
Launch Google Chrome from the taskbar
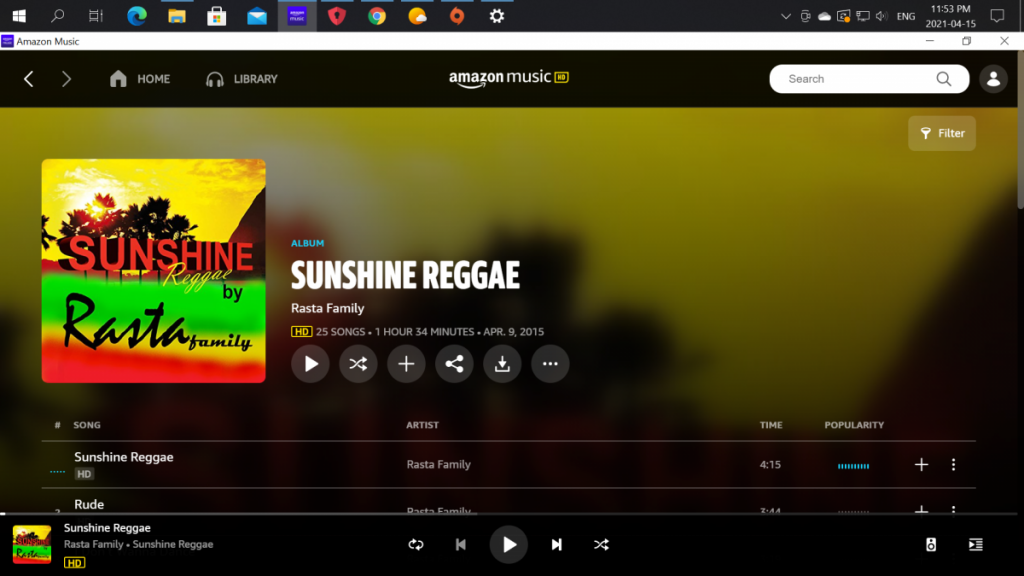click(377, 16)
